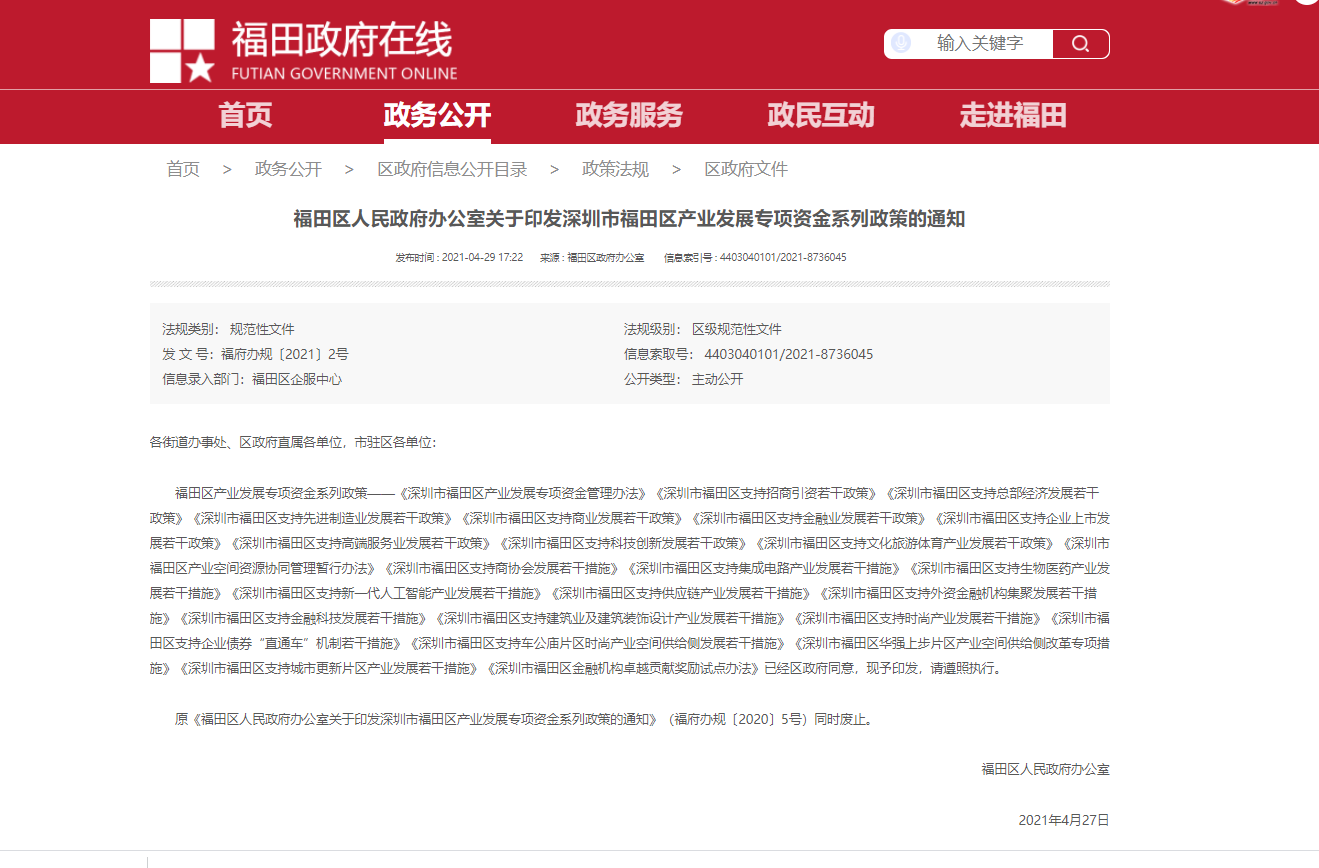Screen dimensions: 1319x868
Task: Select the 区政府文件 breadcrumb link
Action: (746, 170)
